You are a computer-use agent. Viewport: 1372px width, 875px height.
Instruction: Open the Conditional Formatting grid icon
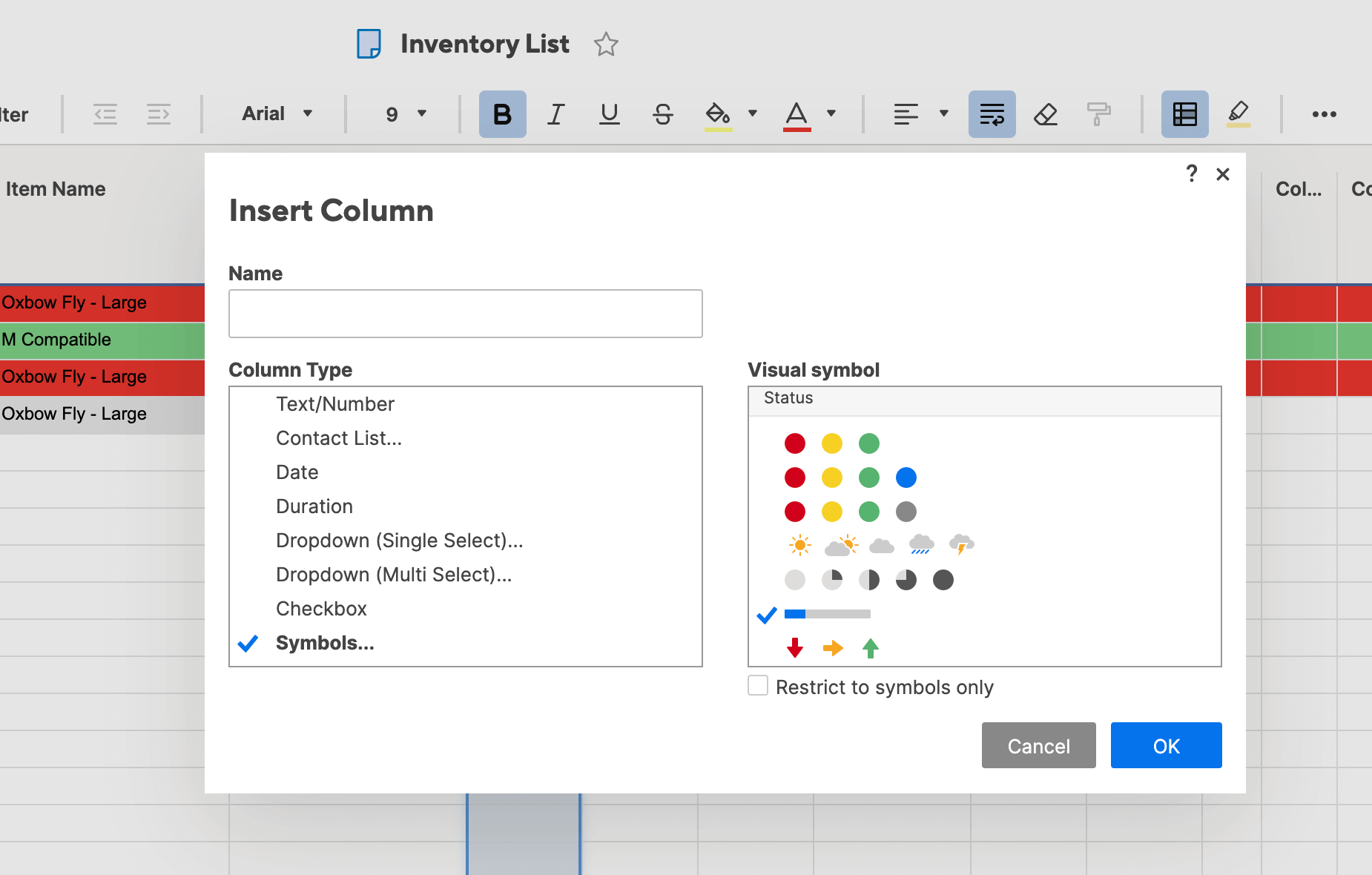[x=1184, y=114]
